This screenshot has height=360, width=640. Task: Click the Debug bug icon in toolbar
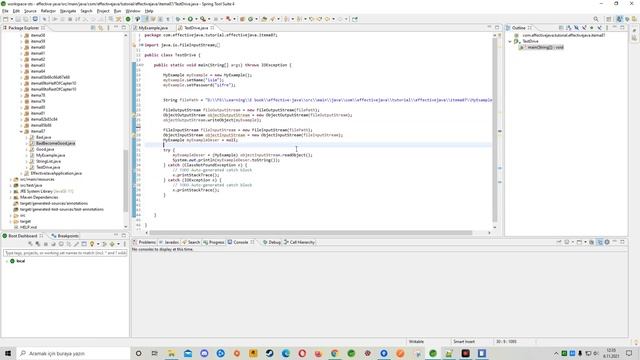178,19
